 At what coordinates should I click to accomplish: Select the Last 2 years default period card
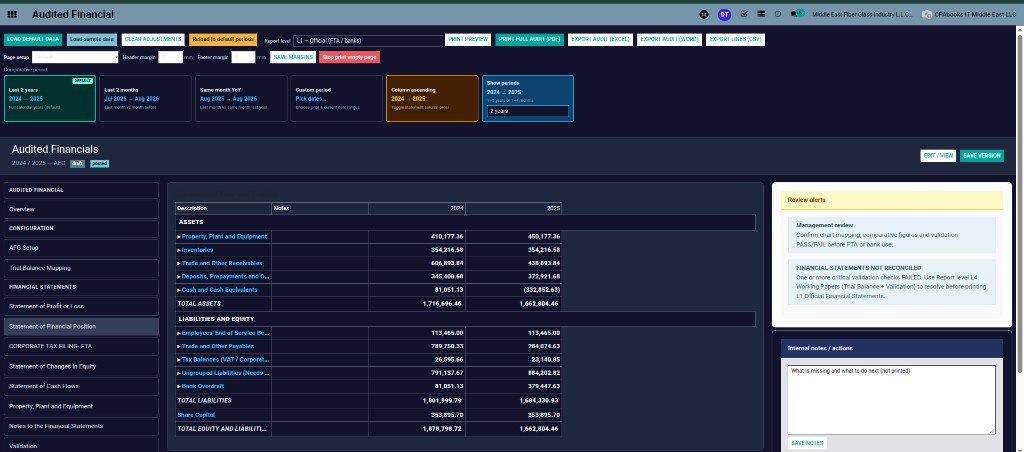tap(50, 98)
